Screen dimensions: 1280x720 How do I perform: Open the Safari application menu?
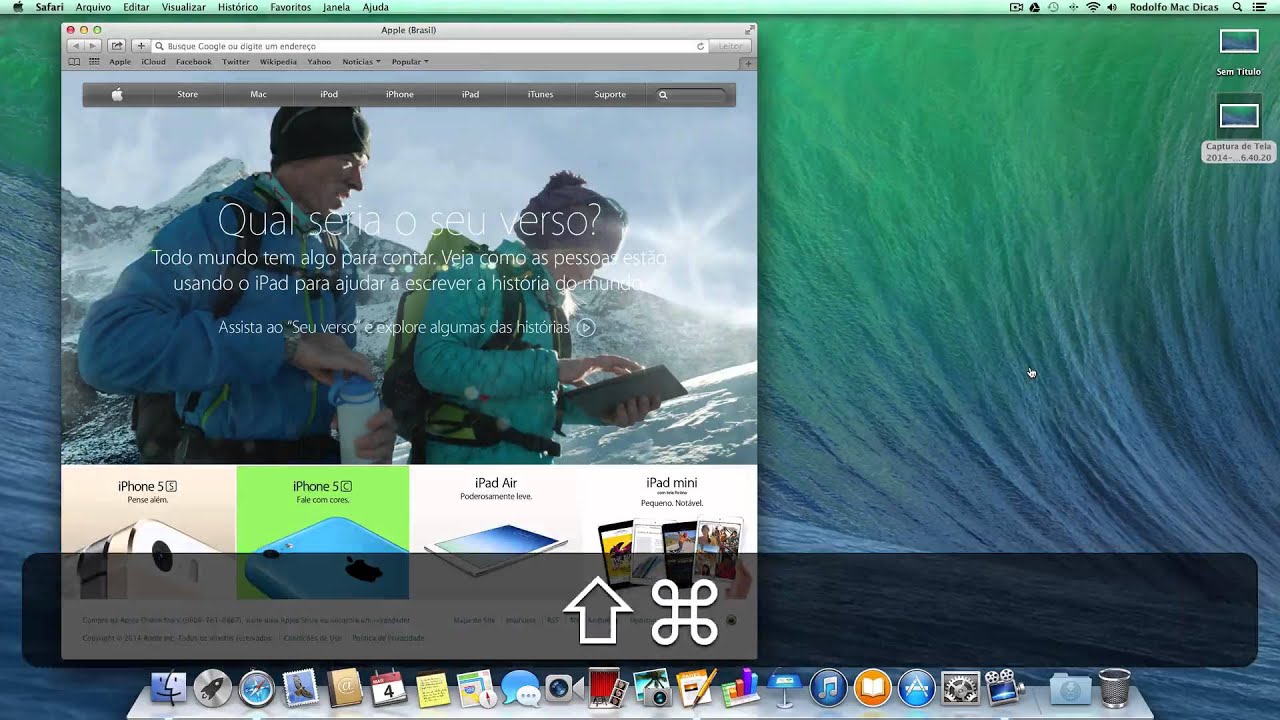[49, 7]
